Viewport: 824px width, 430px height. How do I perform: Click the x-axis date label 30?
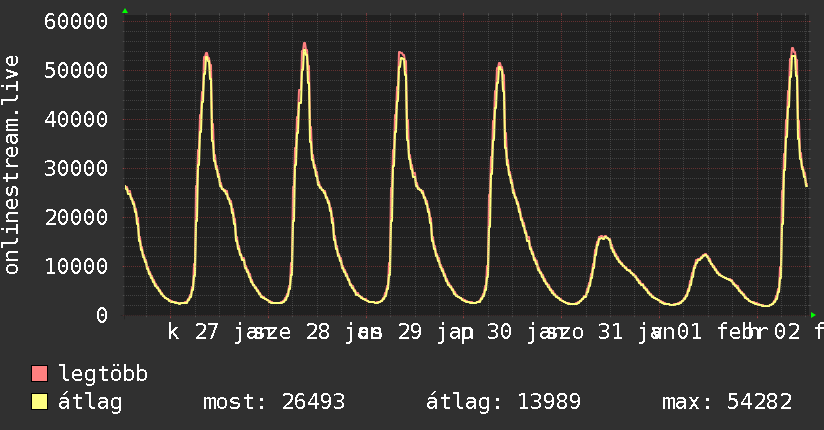(499, 332)
